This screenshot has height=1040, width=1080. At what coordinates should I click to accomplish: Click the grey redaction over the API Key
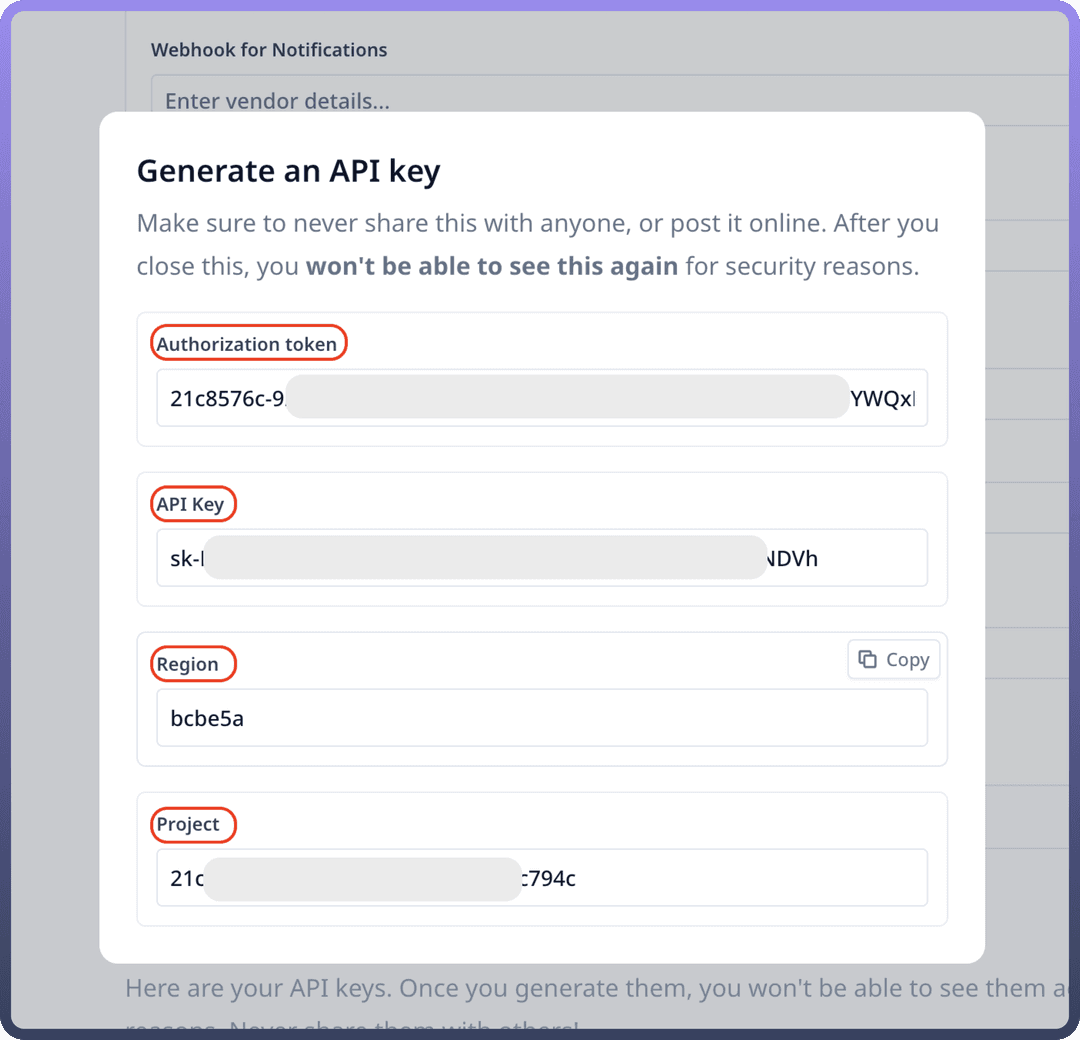[x=485, y=557]
